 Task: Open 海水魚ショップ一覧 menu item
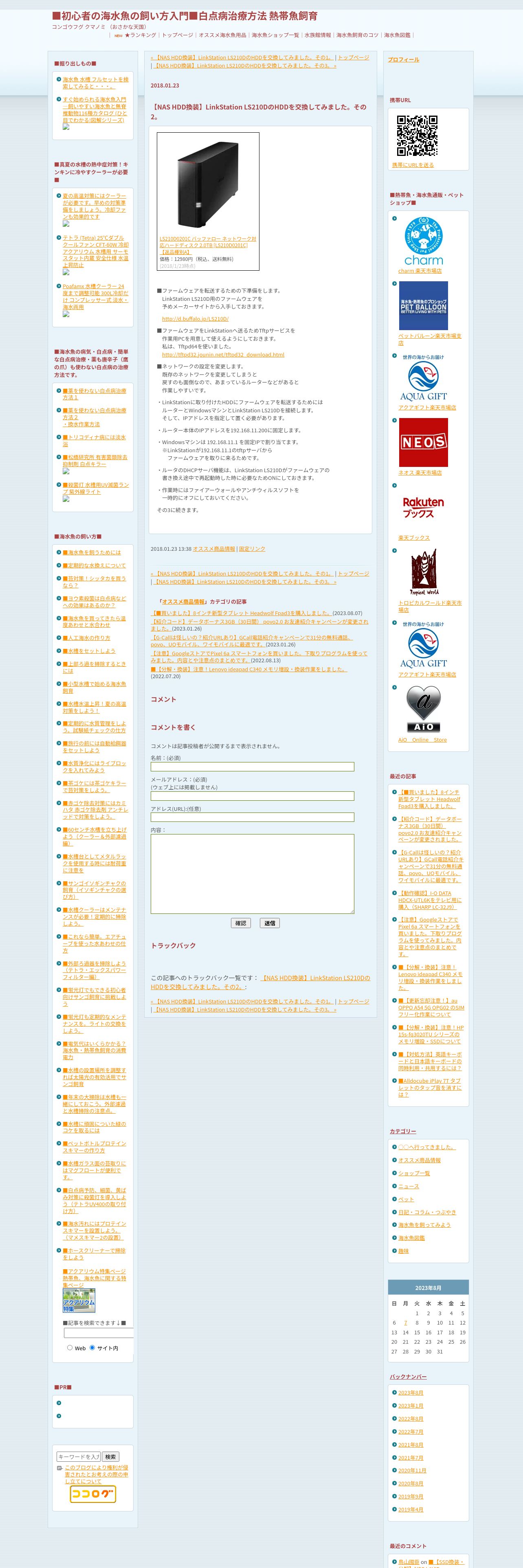(x=275, y=35)
